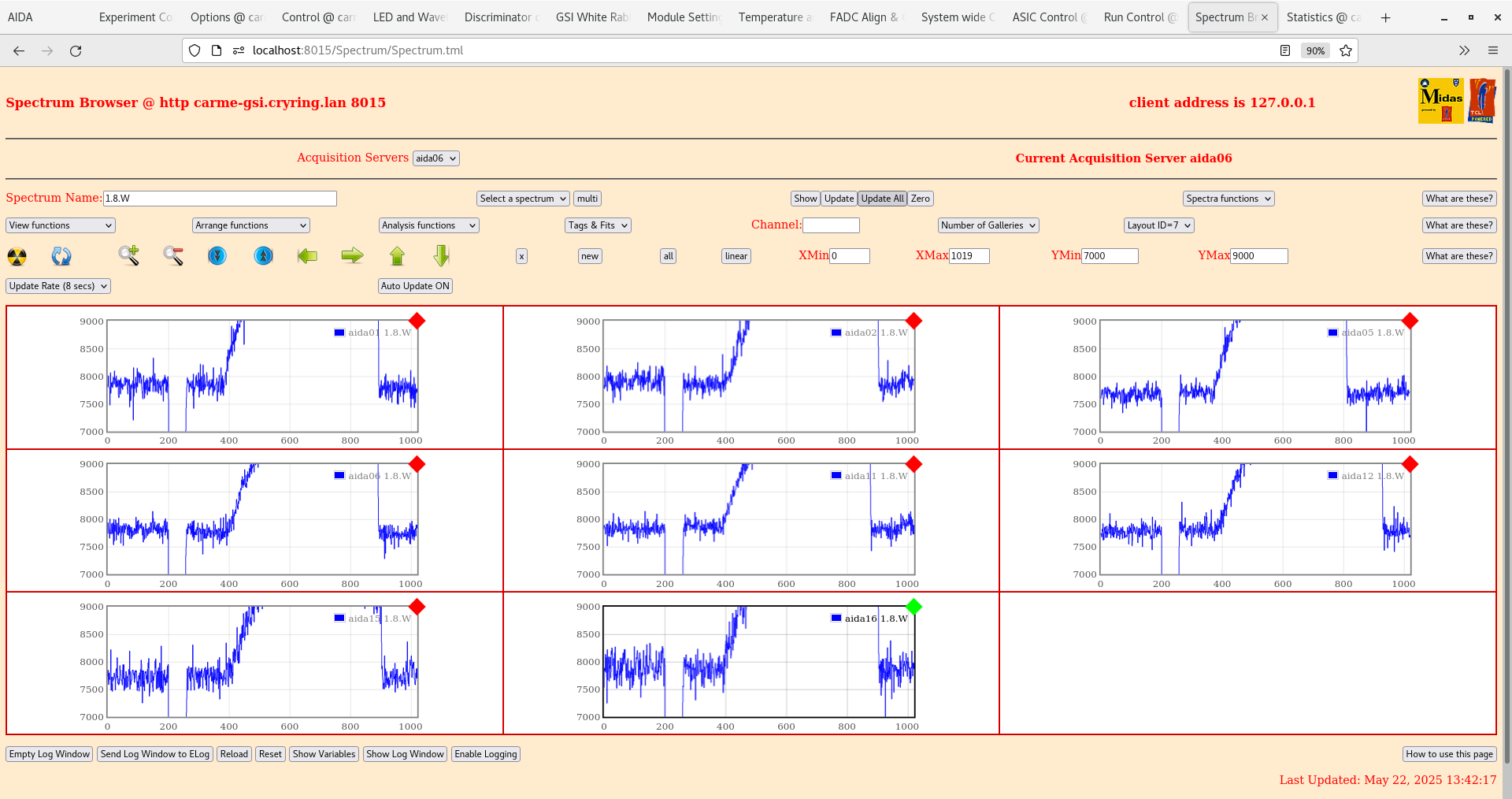Screen dimensions: 1512x799
Task: Zoom out with the magnifier minus icon
Action: click(173, 255)
